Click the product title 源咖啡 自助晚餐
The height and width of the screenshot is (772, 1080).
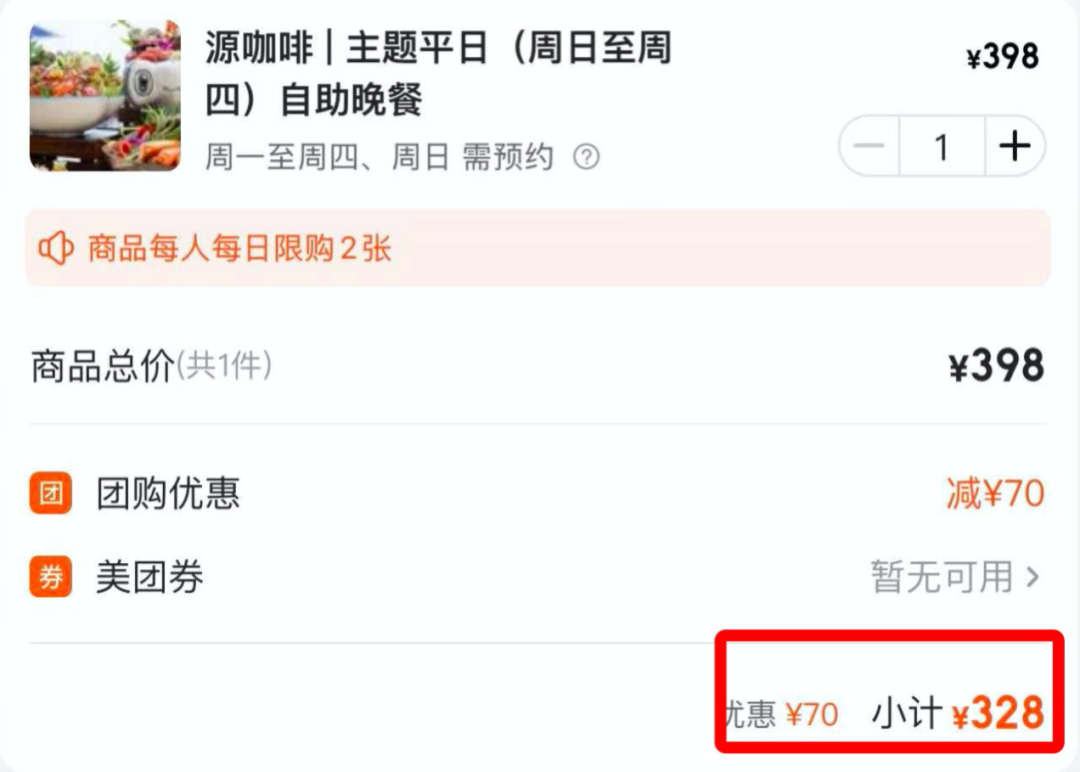coord(439,73)
